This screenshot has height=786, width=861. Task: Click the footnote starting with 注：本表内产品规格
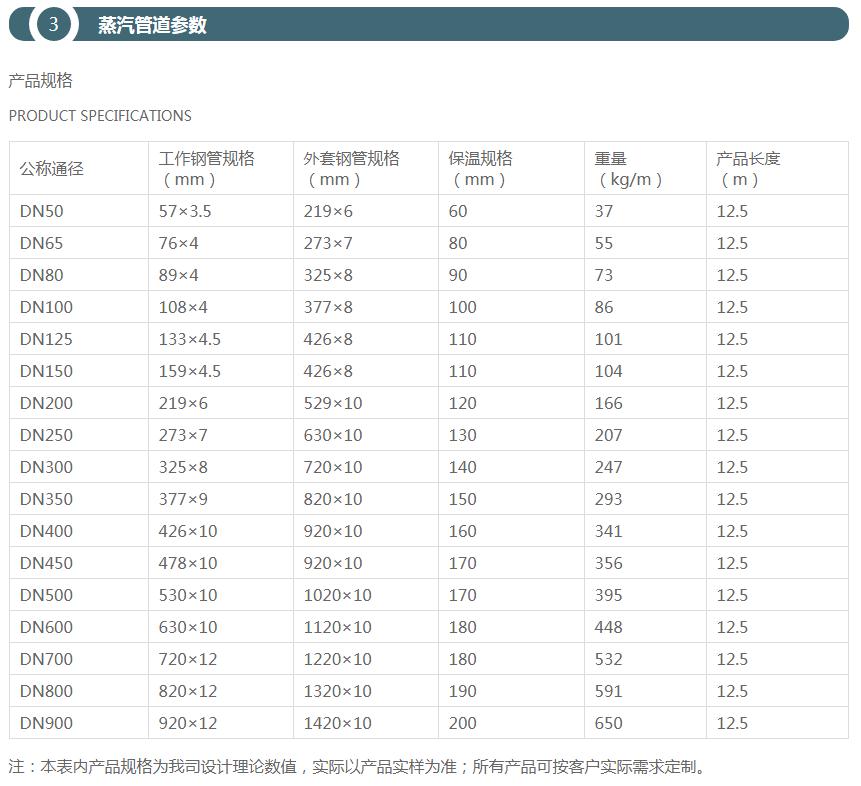pos(357,766)
